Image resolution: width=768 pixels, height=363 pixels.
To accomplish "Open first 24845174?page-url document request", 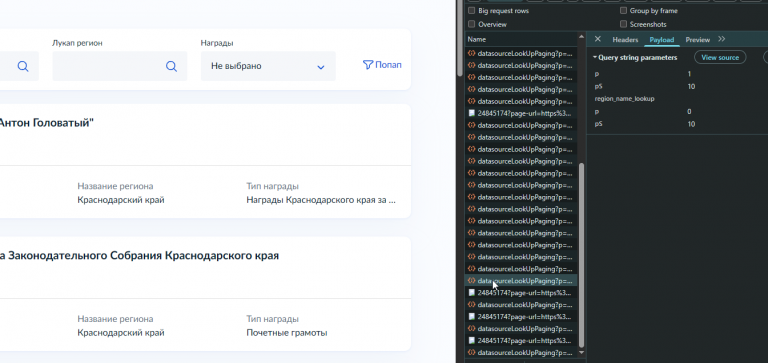I will [x=521, y=113].
